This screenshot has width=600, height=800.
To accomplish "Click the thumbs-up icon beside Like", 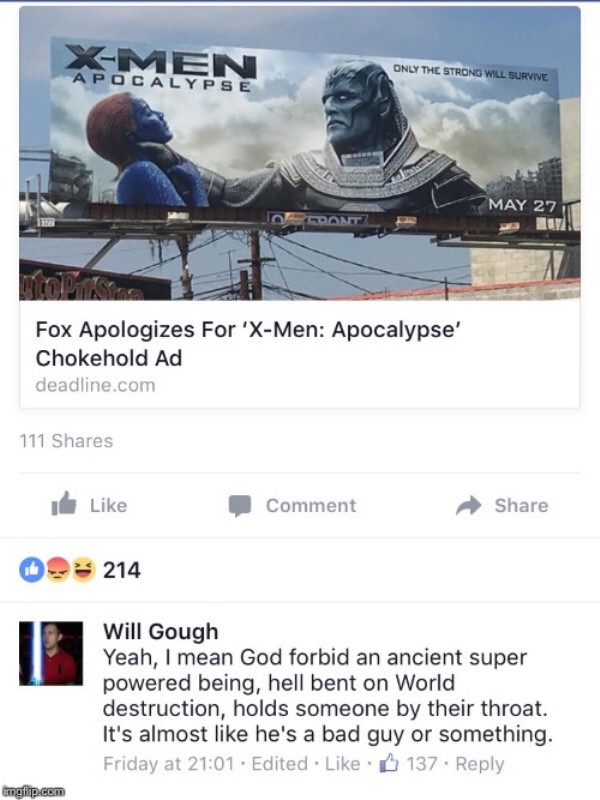I will [64, 504].
